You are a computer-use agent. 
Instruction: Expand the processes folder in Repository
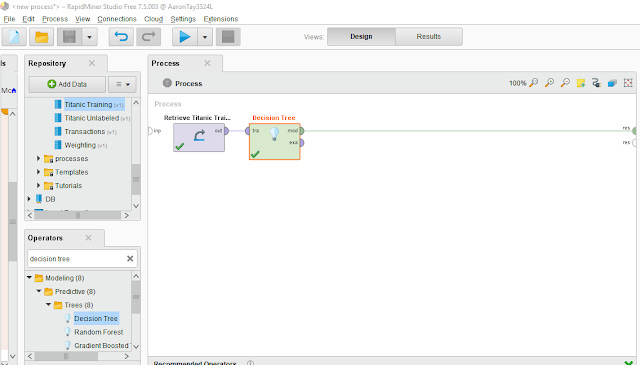pyautogui.click(x=38, y=158)
